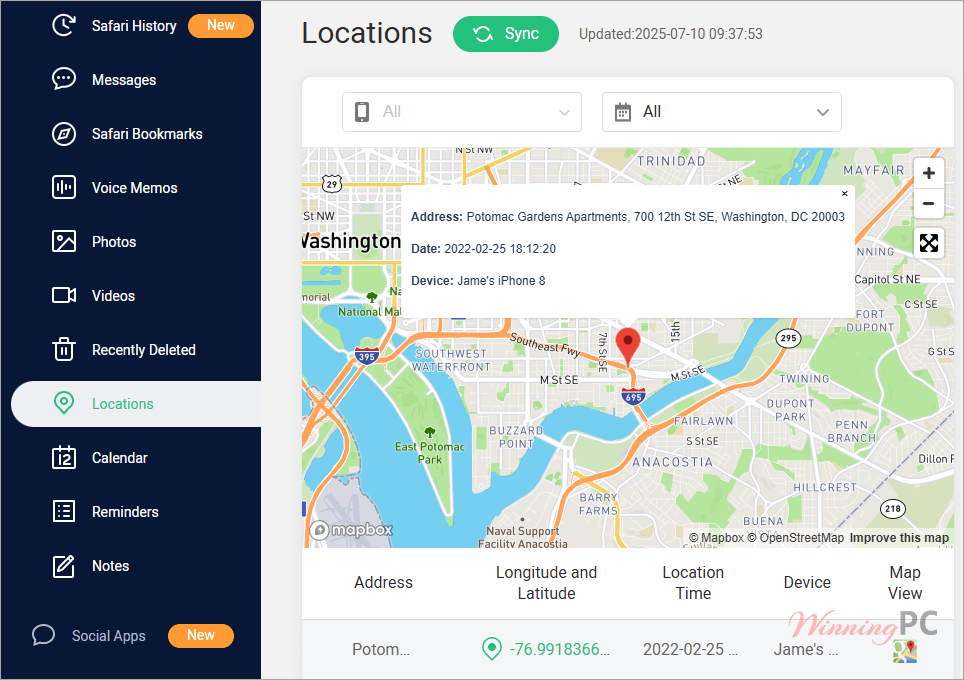
Task: Click the Safari History clock icon
Action: pyautogui.click(x=64, y=25)
